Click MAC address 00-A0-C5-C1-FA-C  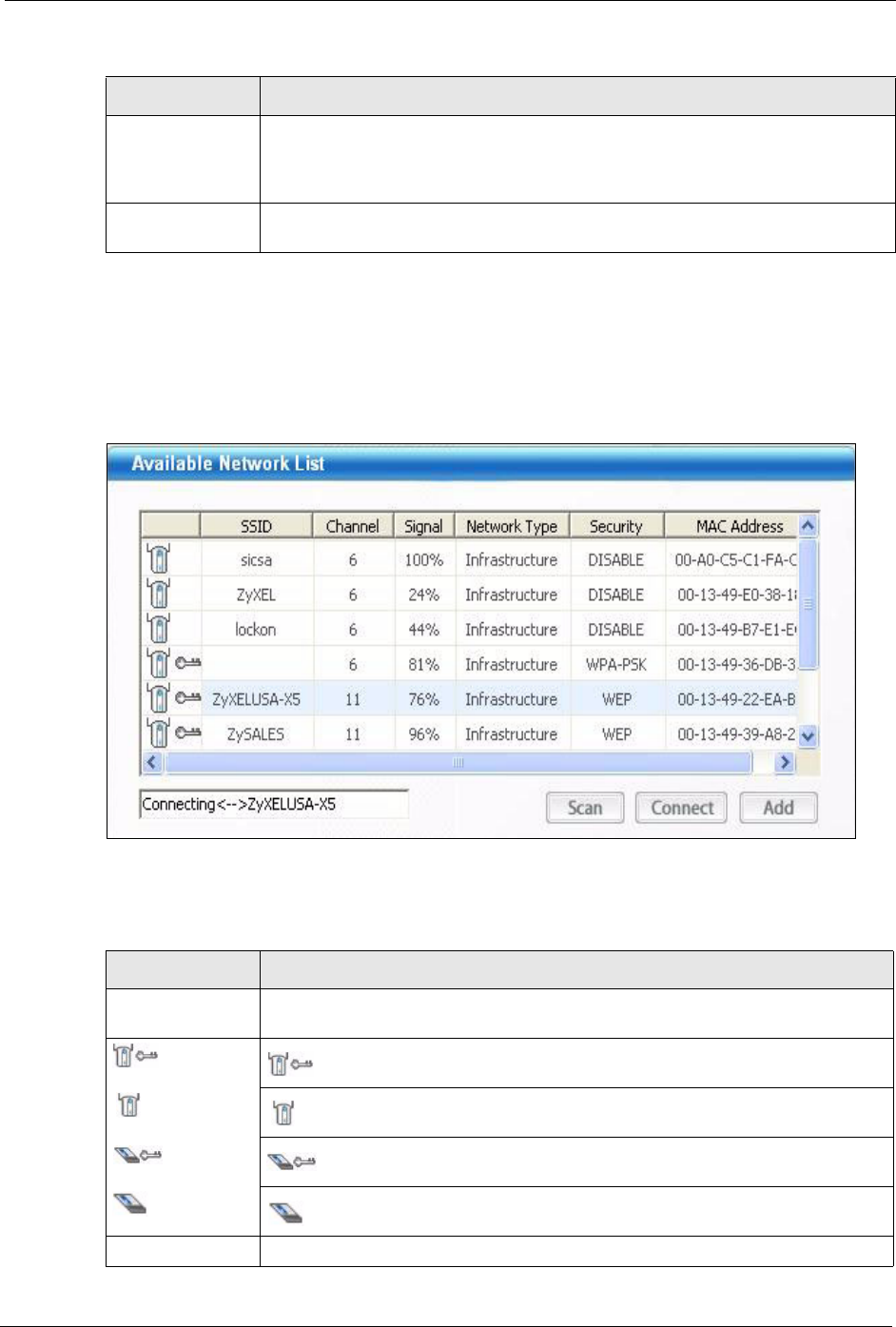tap(735, 560)
